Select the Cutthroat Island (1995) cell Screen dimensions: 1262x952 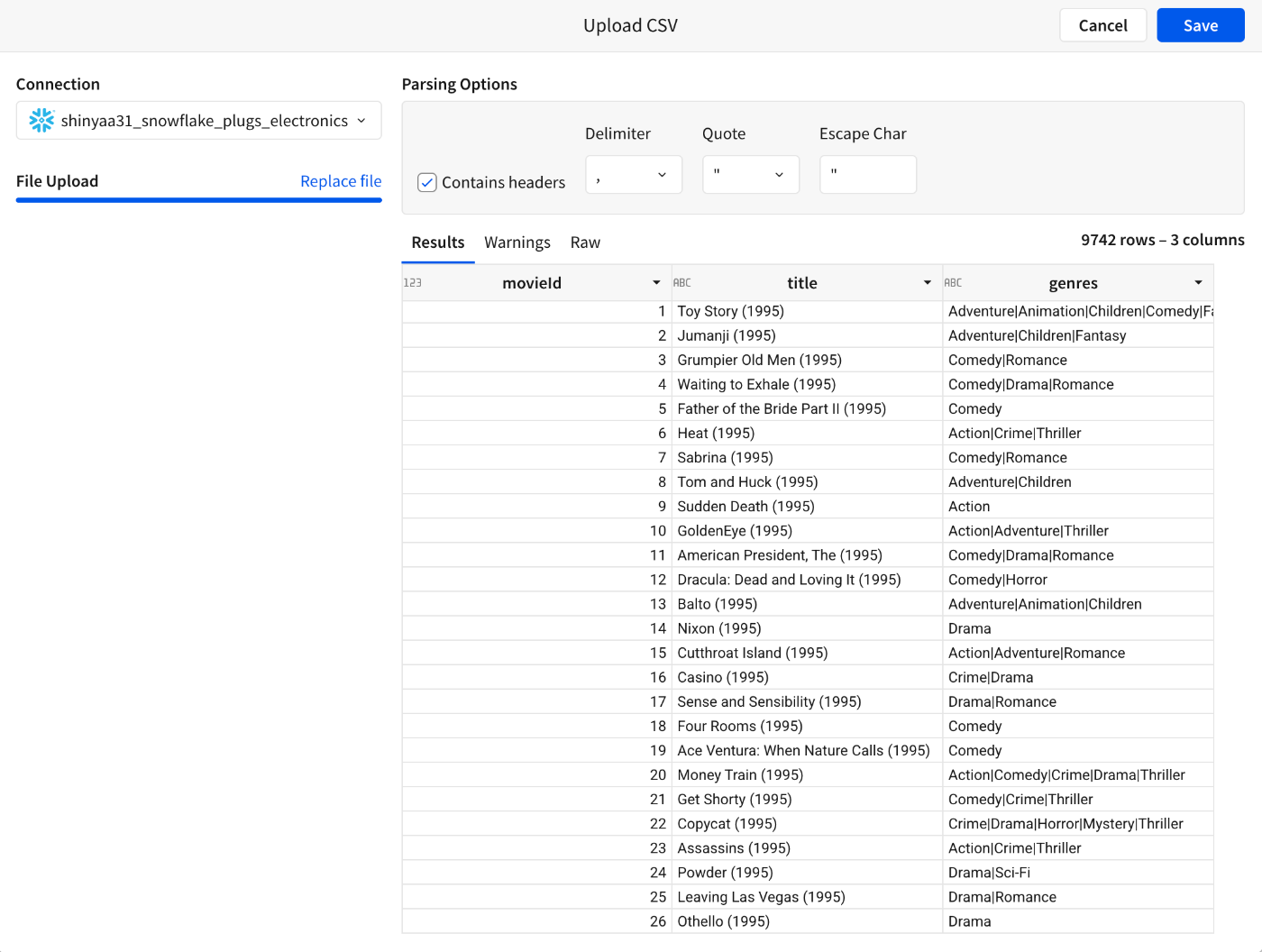point(807,653)
